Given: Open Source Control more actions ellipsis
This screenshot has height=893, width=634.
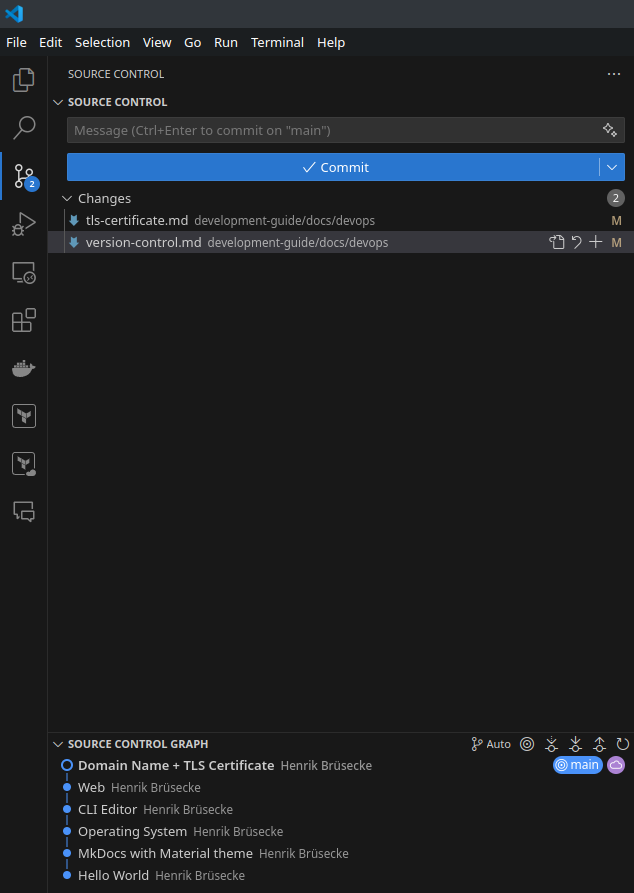Looking at the screenshot, I should pos(613,74).
